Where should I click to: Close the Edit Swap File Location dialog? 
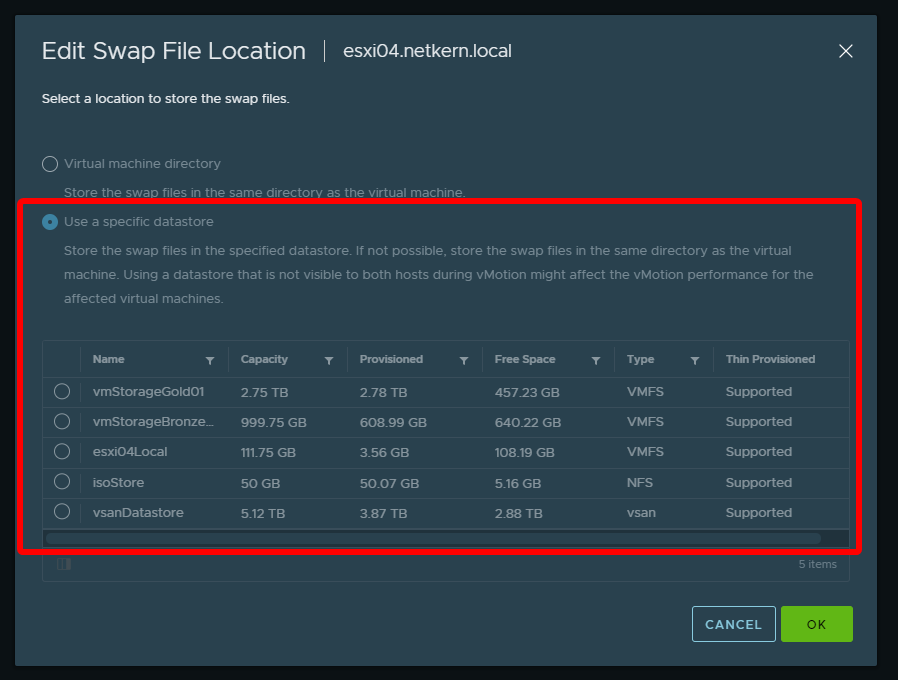(x=845, y=51)
